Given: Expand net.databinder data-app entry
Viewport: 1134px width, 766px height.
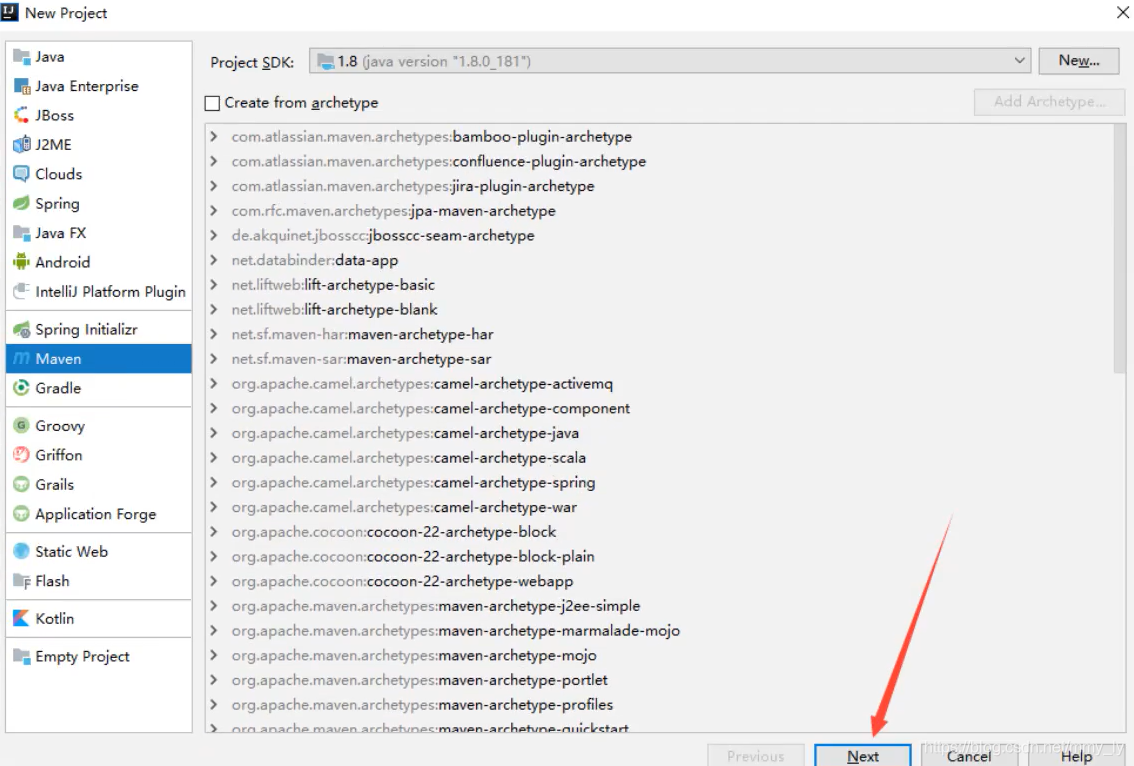Looking at the screenshot, I should point(213,260).
